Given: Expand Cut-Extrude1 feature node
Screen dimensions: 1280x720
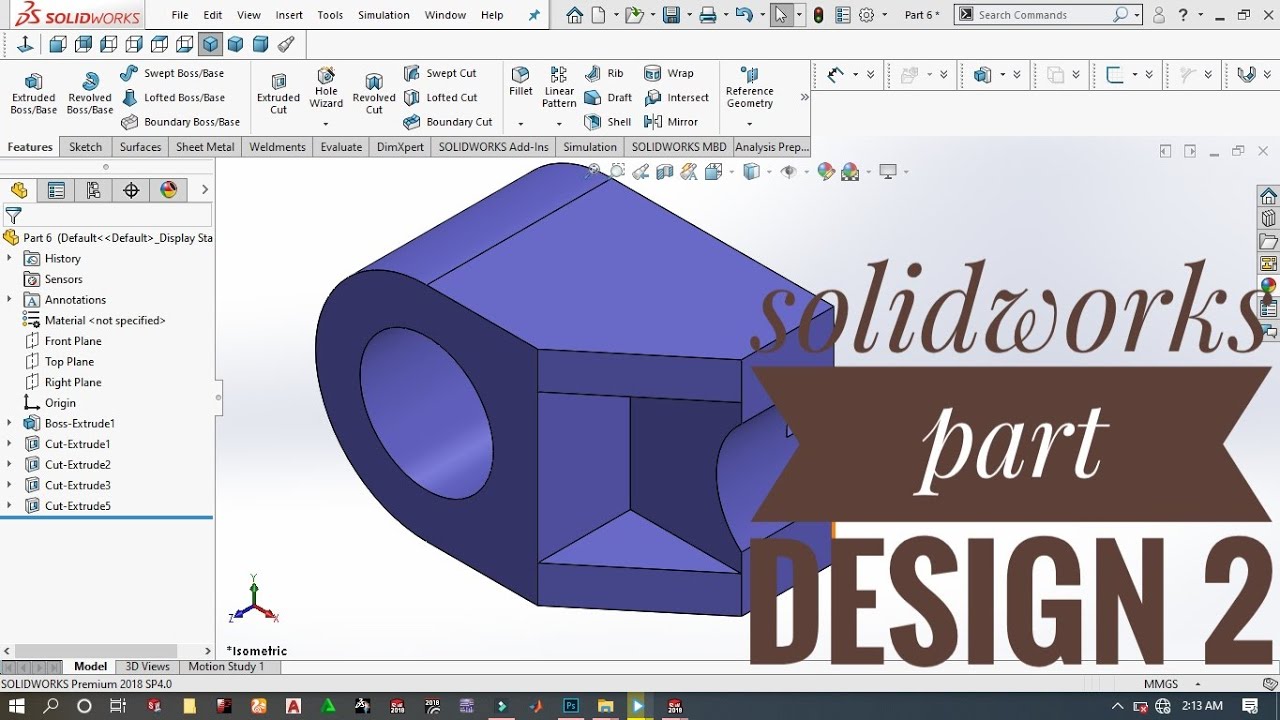Looking at the screenshot, I should pyautogui.click(x=9, y=444).
